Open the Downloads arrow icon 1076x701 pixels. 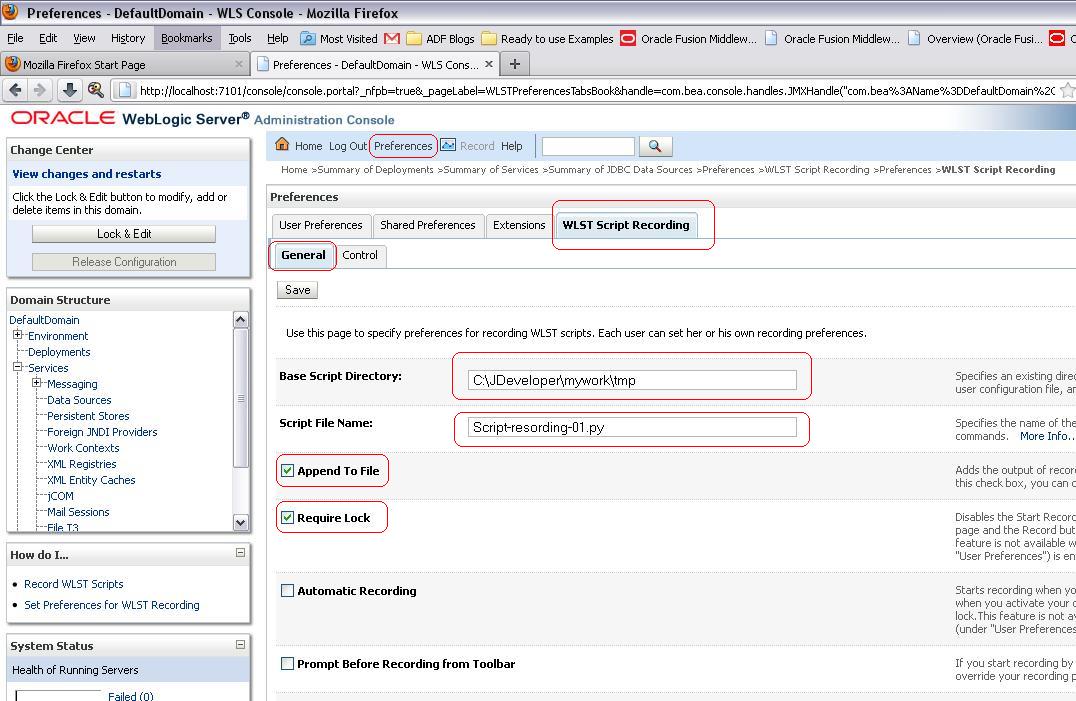click(x=69, y=90)
